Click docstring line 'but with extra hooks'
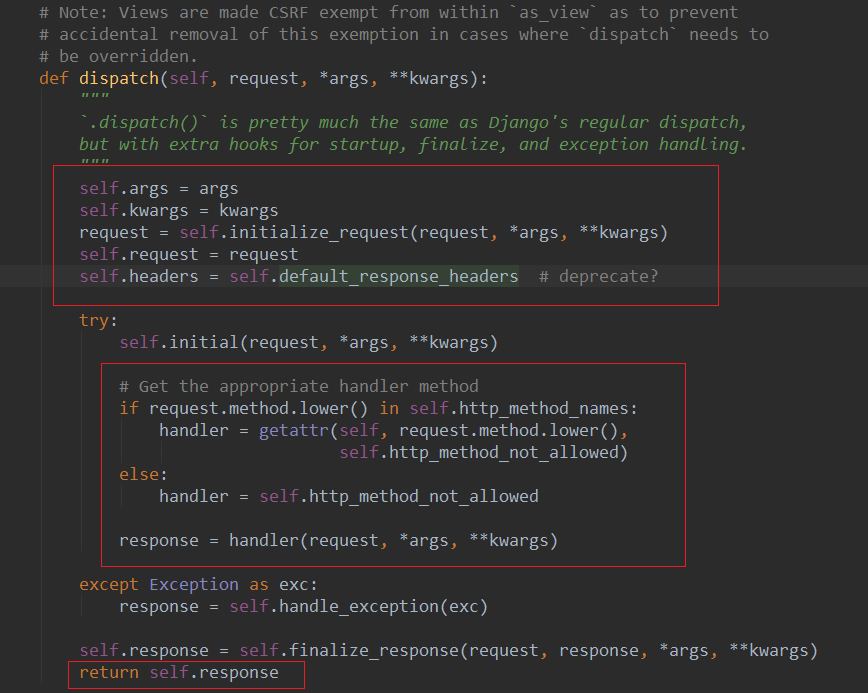The height and width of the screenshot is (693, 868). (x=413, y=145)
